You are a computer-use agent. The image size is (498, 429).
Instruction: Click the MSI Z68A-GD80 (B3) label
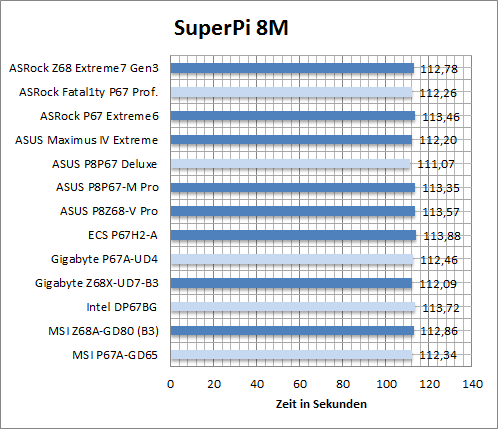click(104, 331)
